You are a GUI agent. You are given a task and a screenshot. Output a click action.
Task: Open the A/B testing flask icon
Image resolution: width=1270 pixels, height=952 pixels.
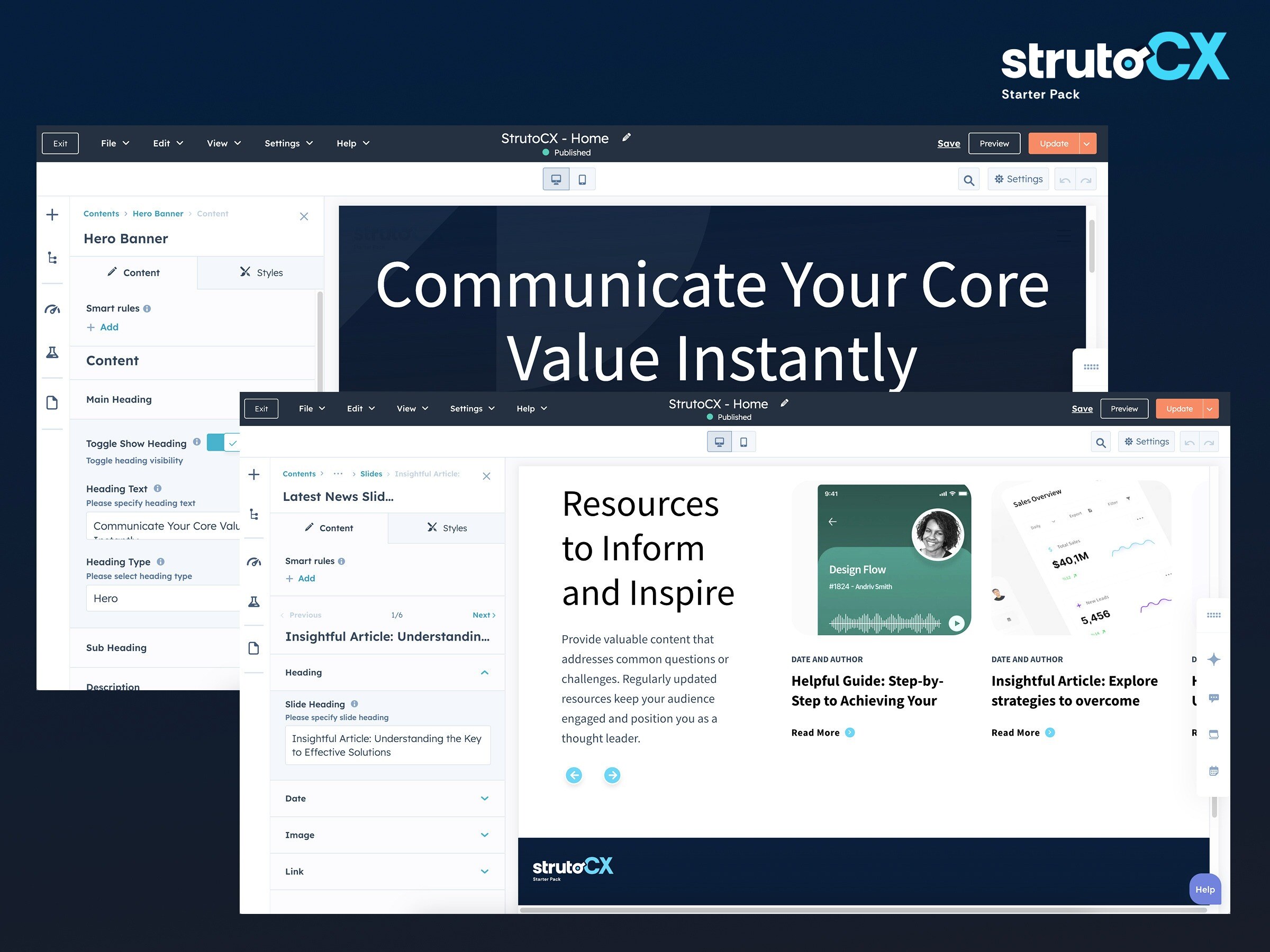pyautogui.click(x=254, y=601)
